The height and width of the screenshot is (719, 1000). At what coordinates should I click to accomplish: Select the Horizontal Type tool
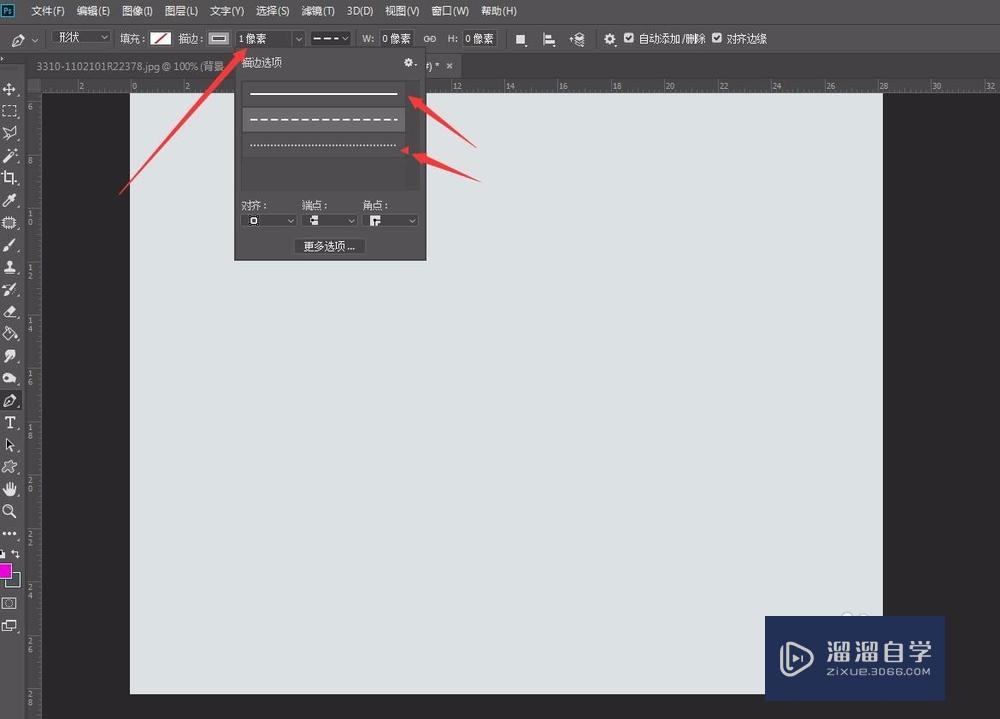[x=10, y=423]
